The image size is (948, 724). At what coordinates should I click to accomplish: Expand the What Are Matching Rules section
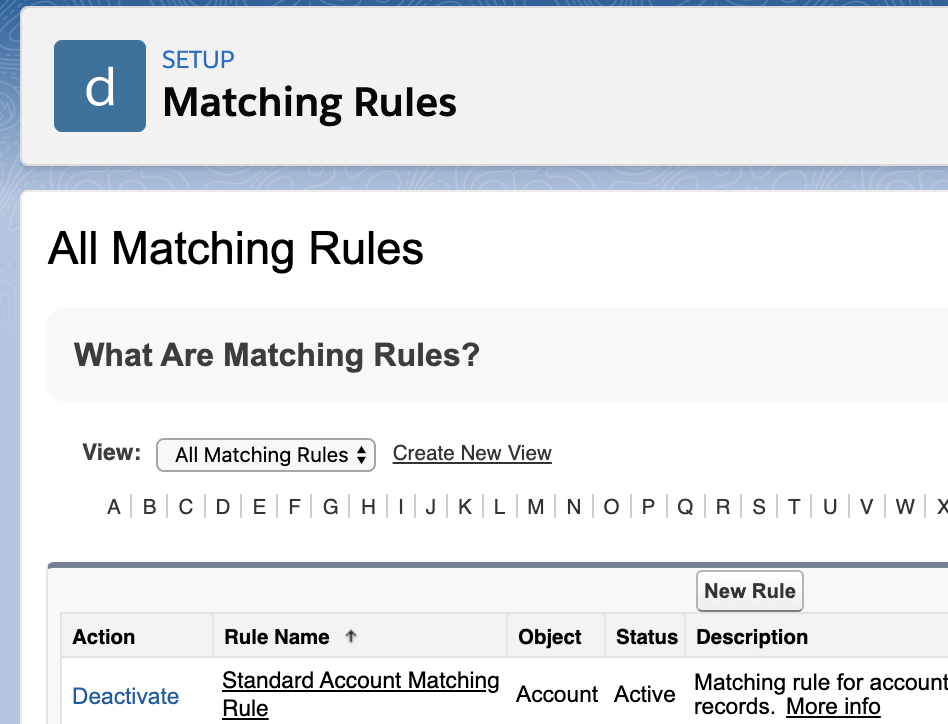click(277, 355)
